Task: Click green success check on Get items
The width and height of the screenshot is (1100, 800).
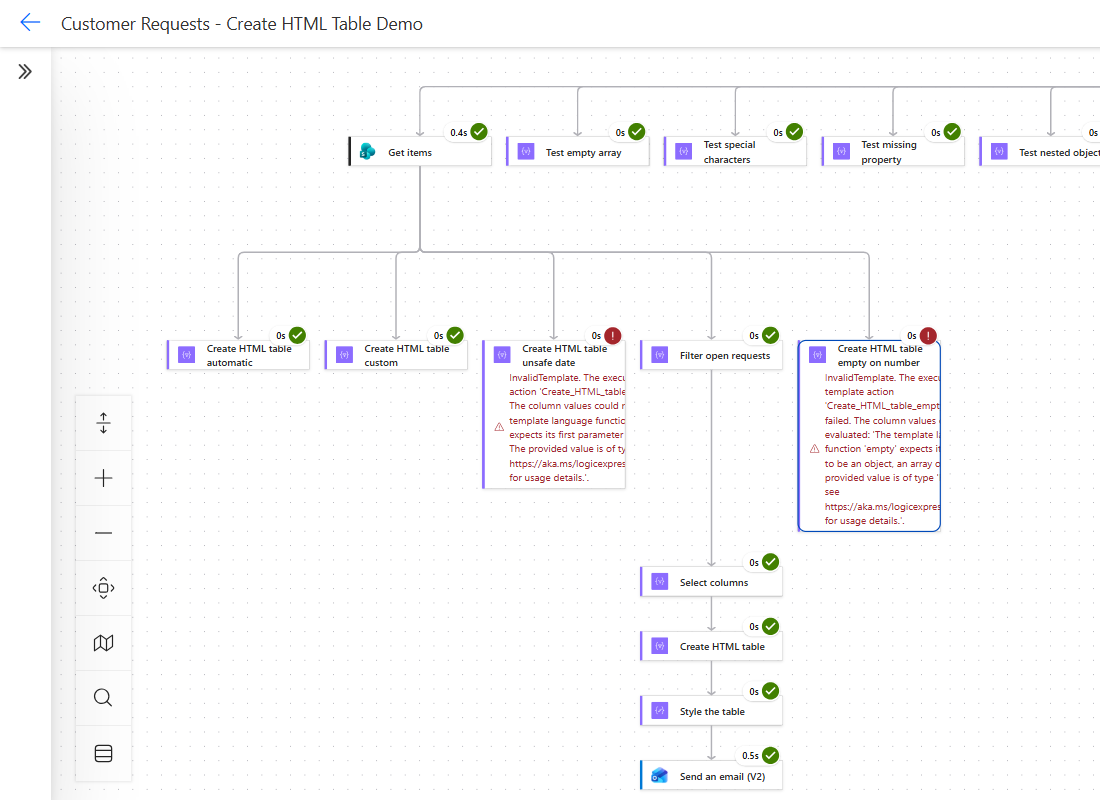Action: click(479, 132)
